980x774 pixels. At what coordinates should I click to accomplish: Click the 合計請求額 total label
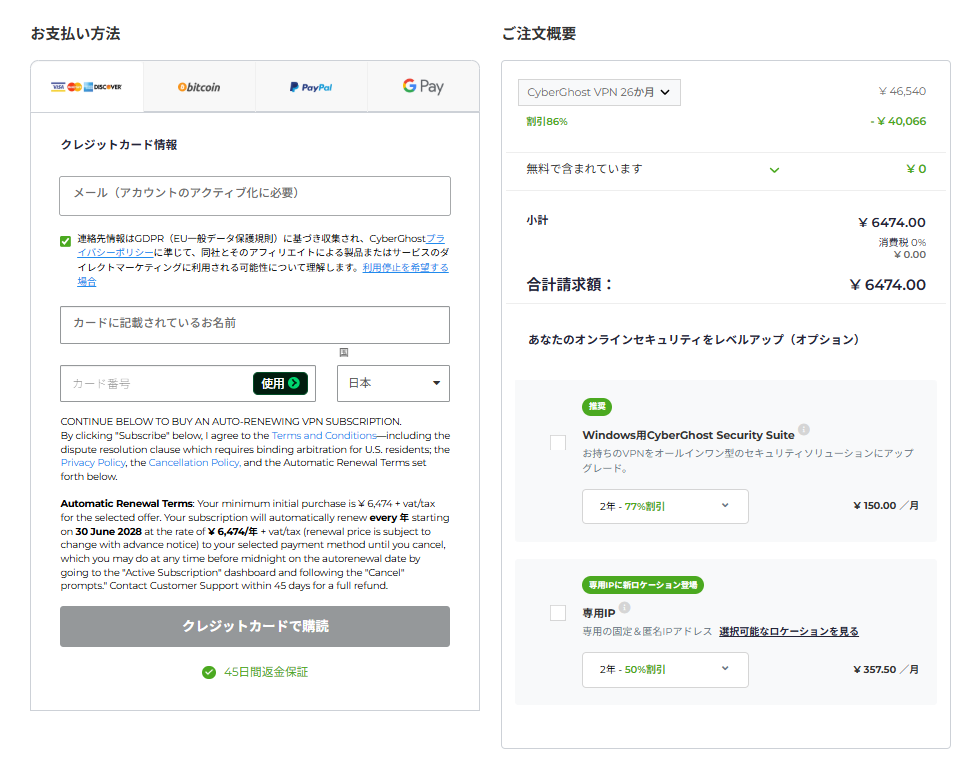(569, 284)
